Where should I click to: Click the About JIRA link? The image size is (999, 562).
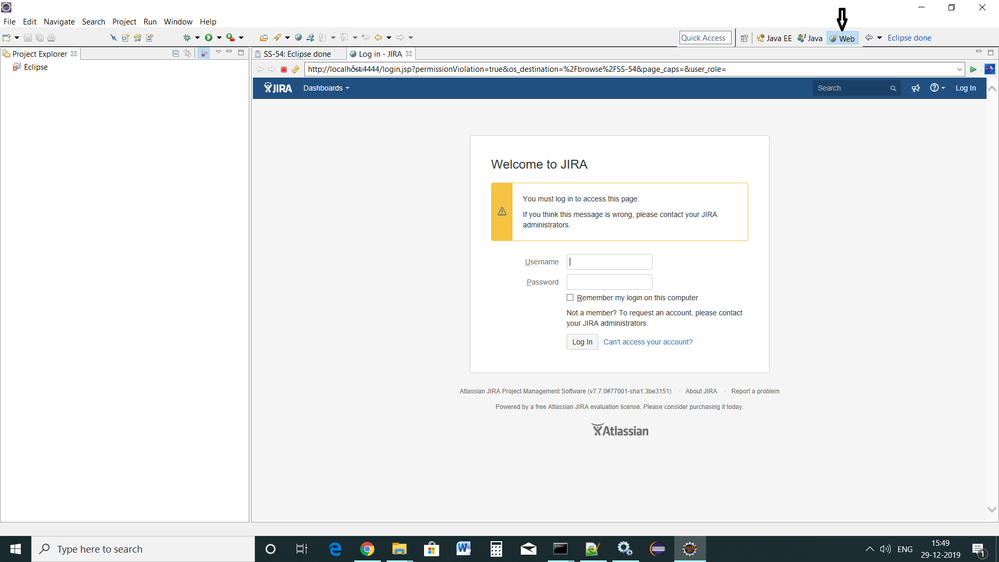click(701, 391)
